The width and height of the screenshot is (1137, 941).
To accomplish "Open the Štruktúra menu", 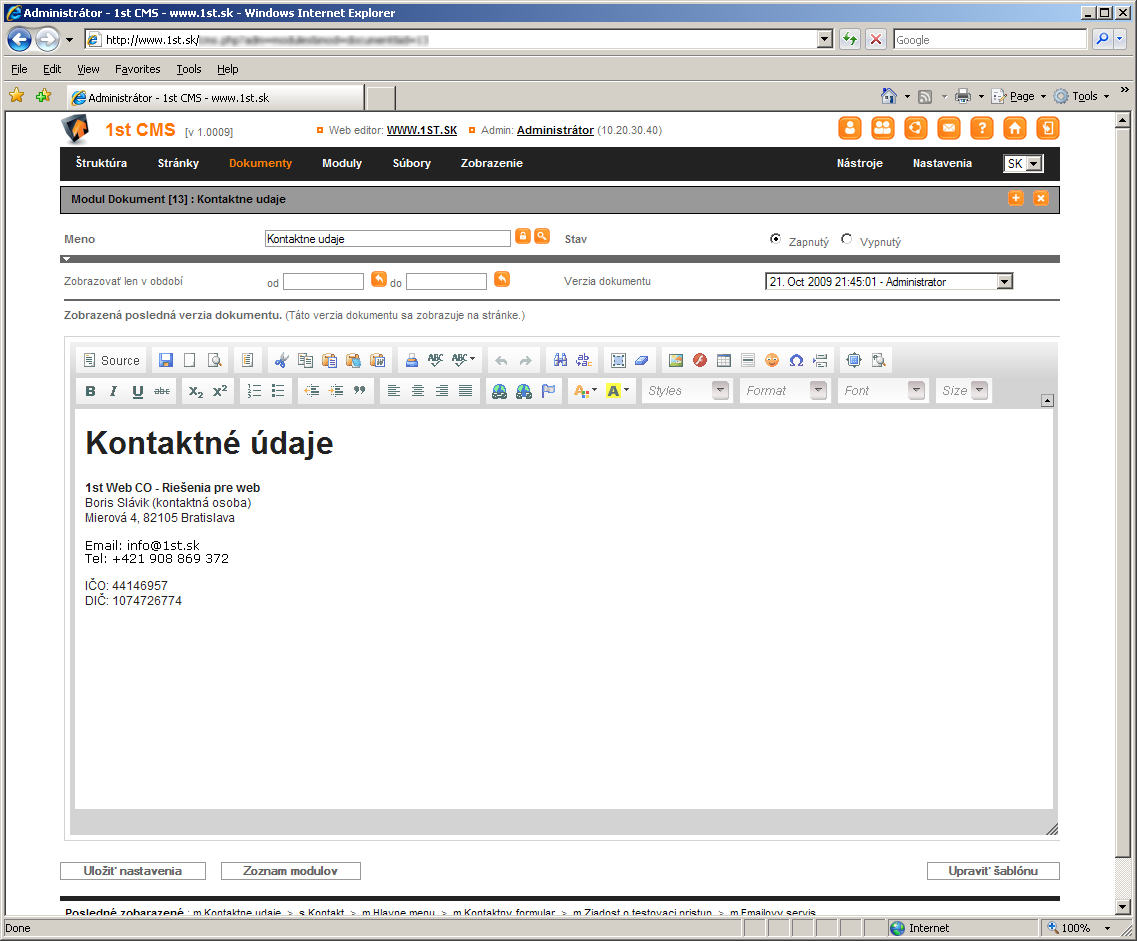I will point(102,163).
